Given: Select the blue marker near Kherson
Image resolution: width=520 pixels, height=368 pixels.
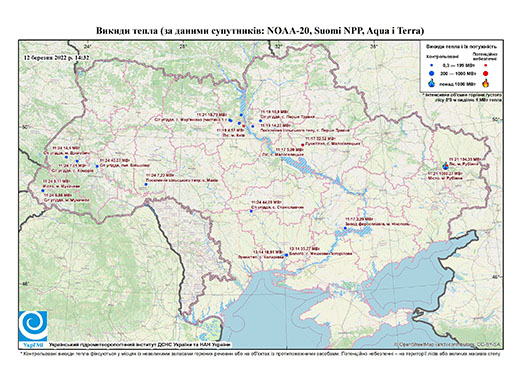Looking at the screenshot, I should 286,255.
